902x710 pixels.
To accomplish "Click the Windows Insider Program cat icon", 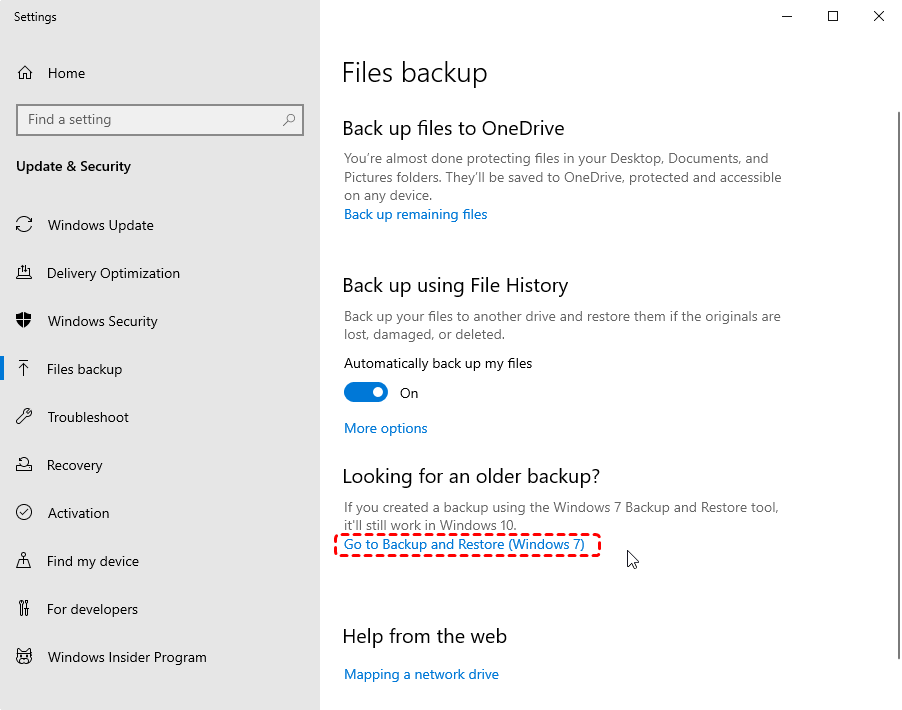I will 24,656.
